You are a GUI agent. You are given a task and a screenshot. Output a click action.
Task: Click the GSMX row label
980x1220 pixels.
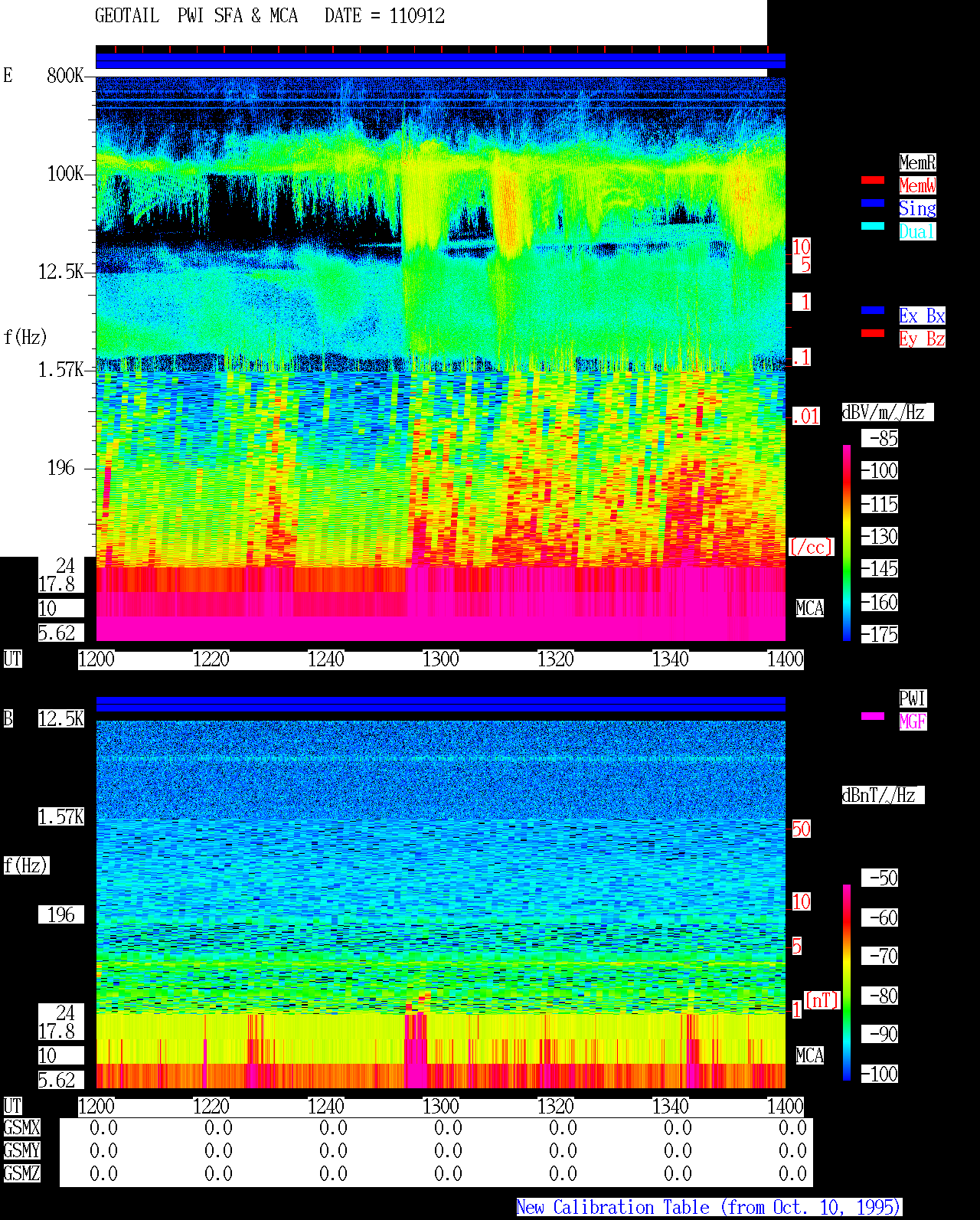pos(21,1127)
